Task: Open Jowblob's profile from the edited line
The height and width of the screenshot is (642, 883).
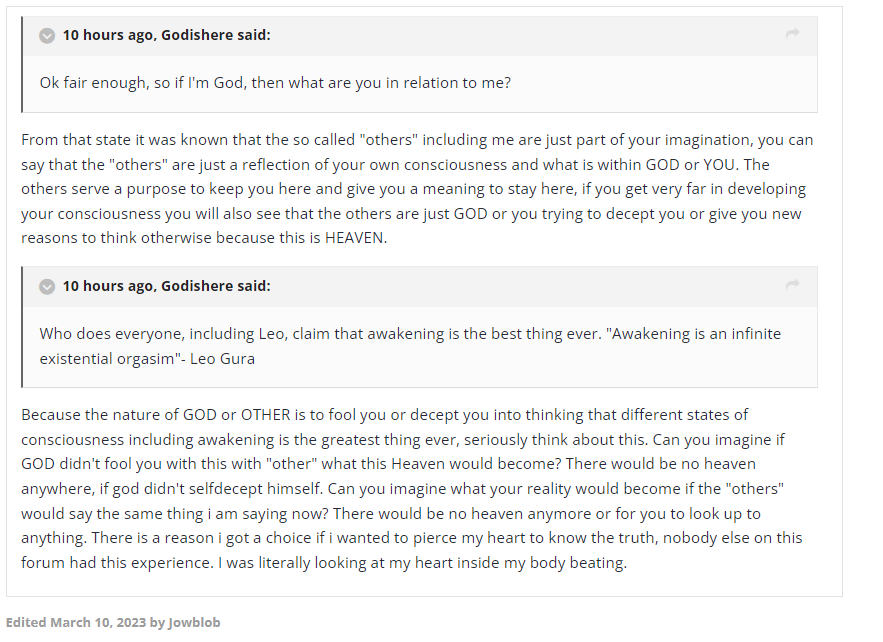Action: tap(194, 622)
